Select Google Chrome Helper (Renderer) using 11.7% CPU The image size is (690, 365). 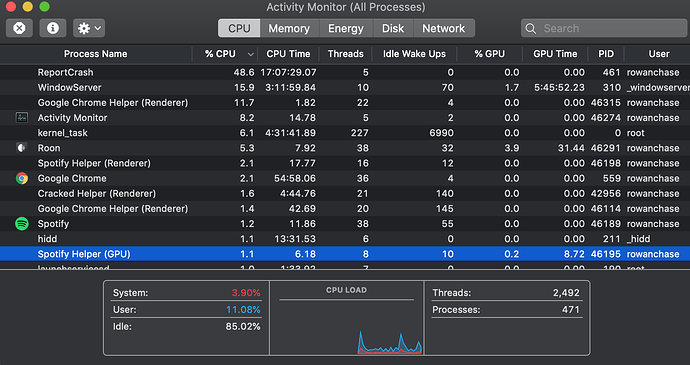(x=113, y=103)
